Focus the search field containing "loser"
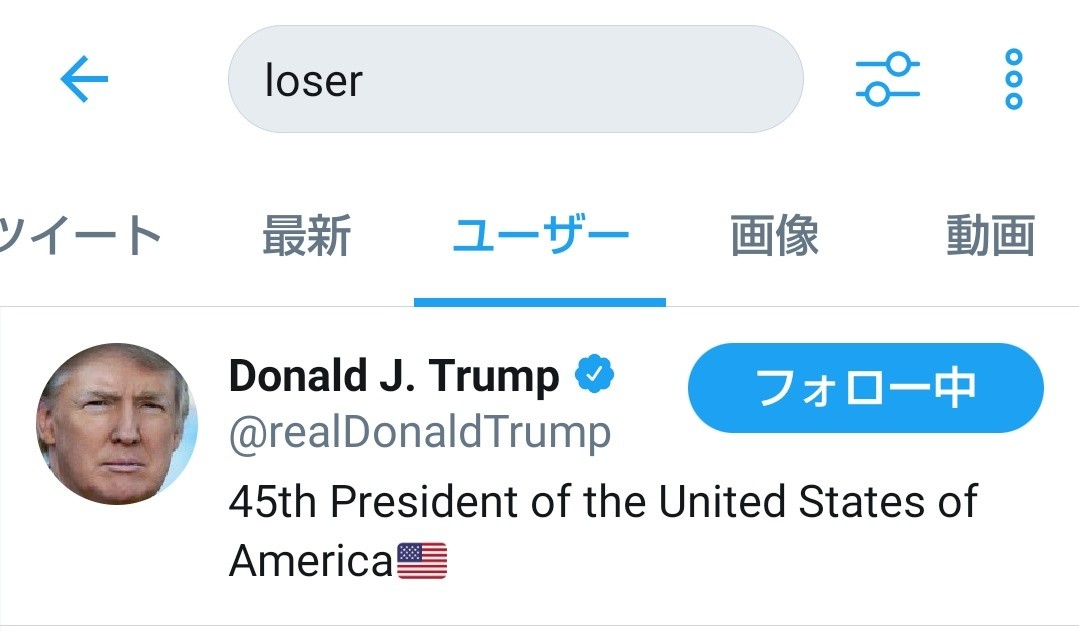Image resolution: width=1079 pixels, height=631 pixels. (x=560, y=80)
